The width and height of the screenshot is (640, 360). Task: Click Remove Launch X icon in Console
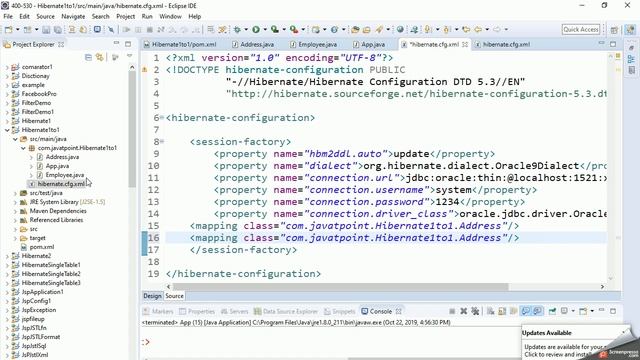464,311
